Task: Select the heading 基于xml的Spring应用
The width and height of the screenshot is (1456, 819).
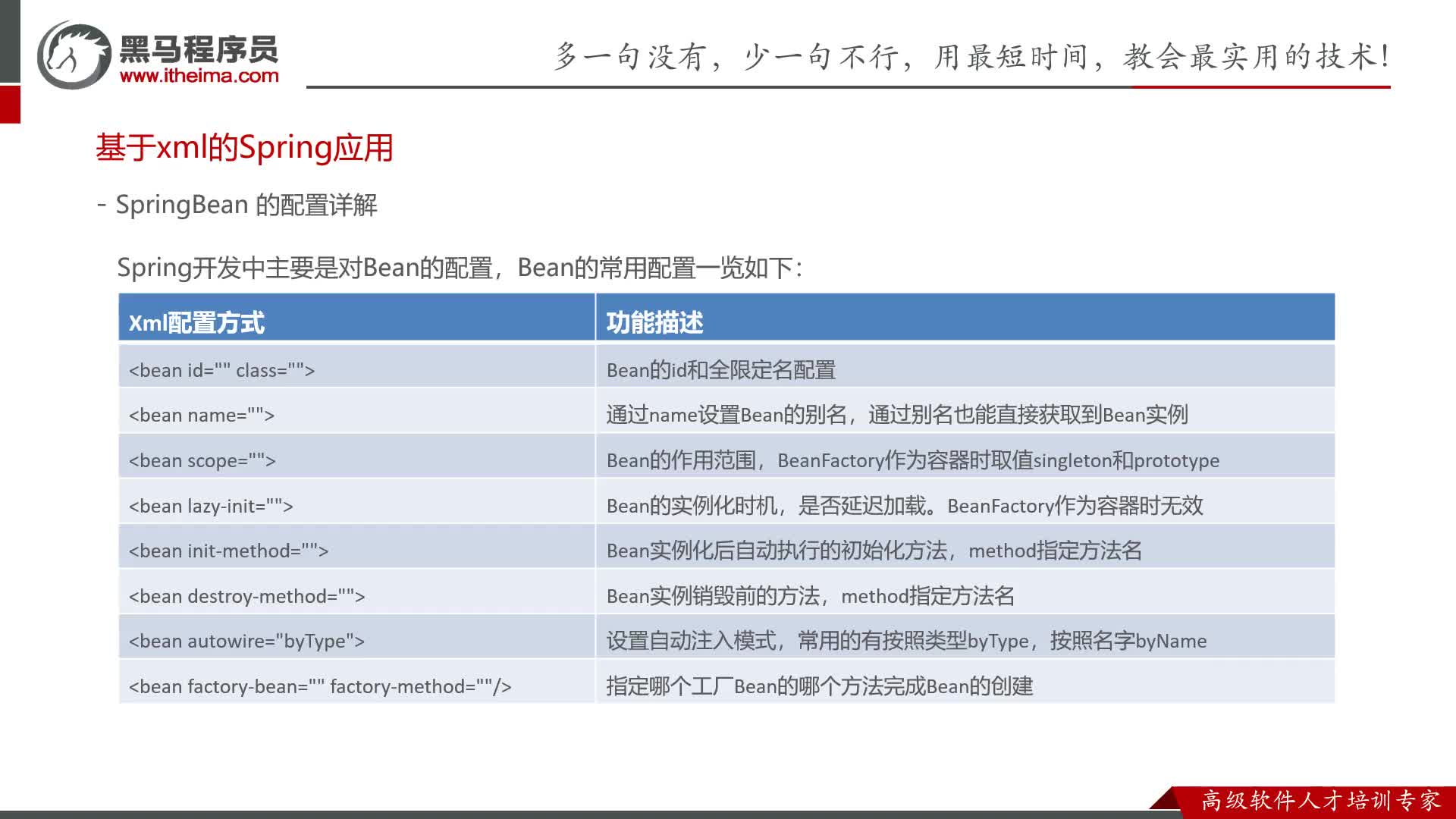Action: coord(244,147)
